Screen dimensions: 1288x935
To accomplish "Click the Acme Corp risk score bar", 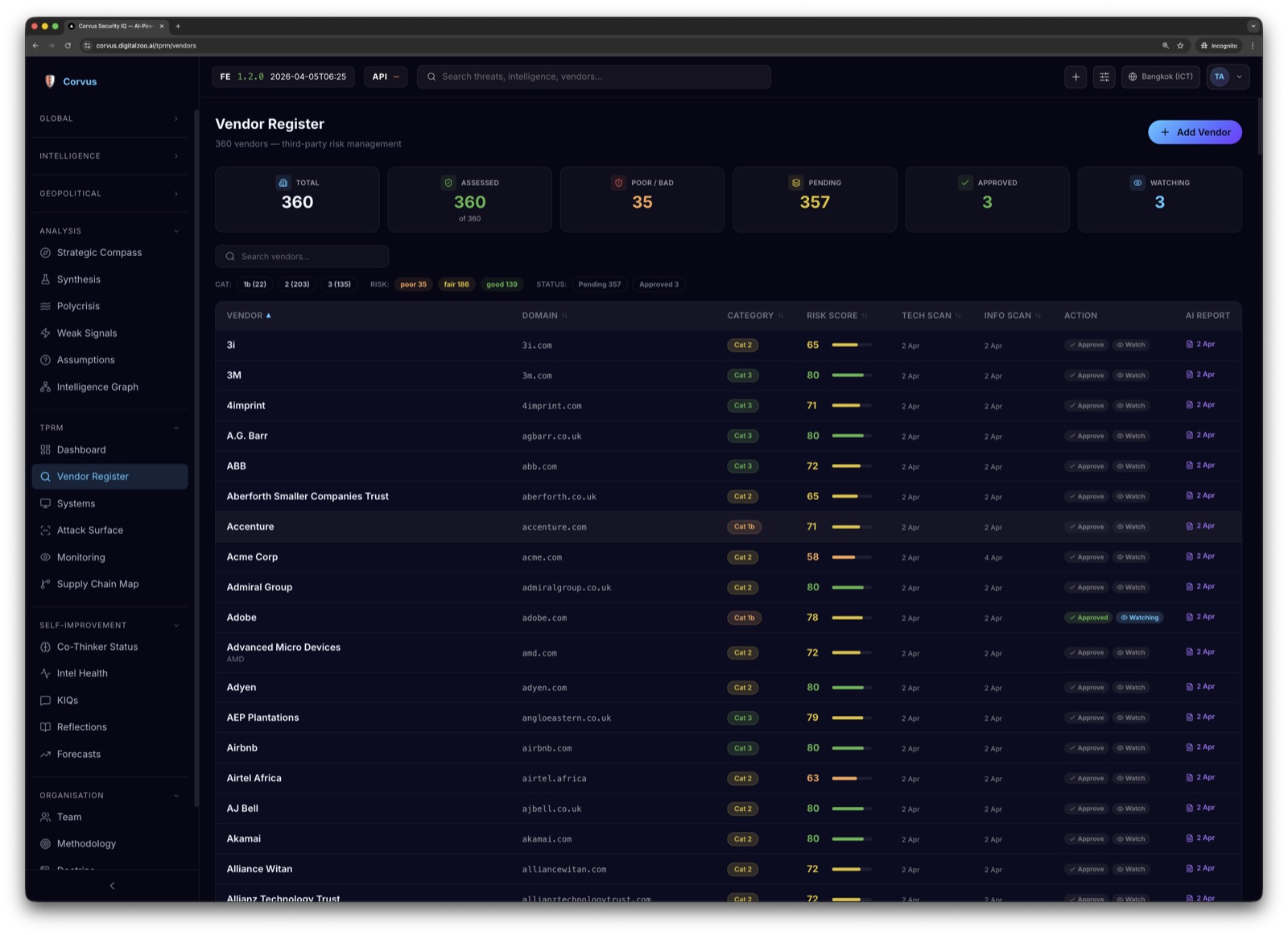I will (852, 557).
